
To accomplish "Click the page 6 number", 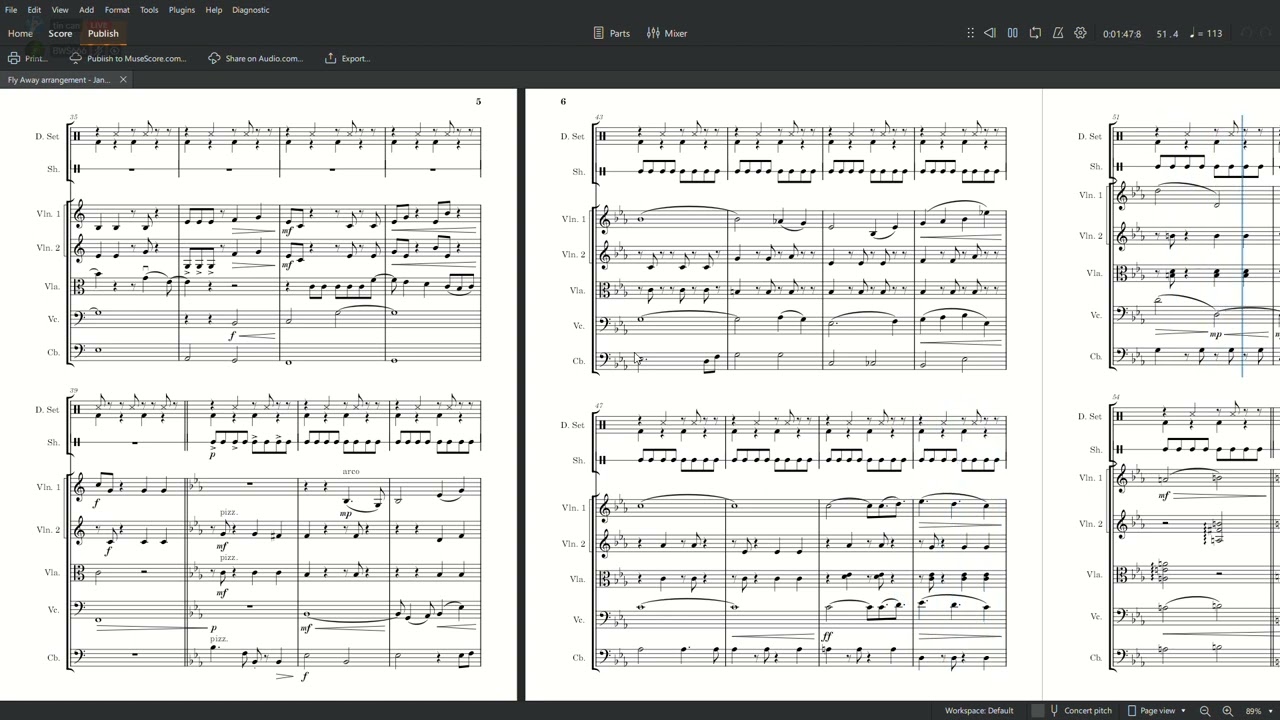I will tap(563, 101).
